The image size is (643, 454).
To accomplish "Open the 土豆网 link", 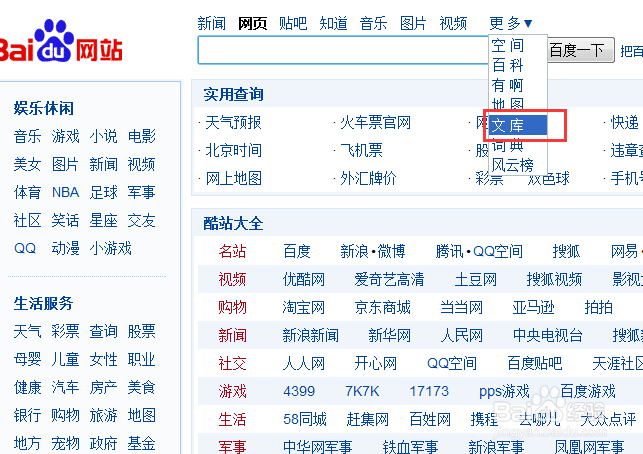I will coord(476,280).
